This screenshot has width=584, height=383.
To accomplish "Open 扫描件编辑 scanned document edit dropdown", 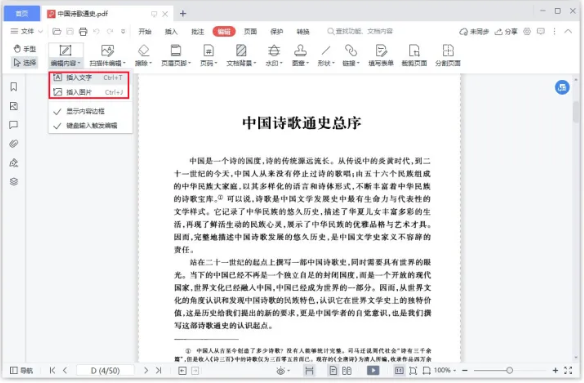I will (x=107, y=55).
